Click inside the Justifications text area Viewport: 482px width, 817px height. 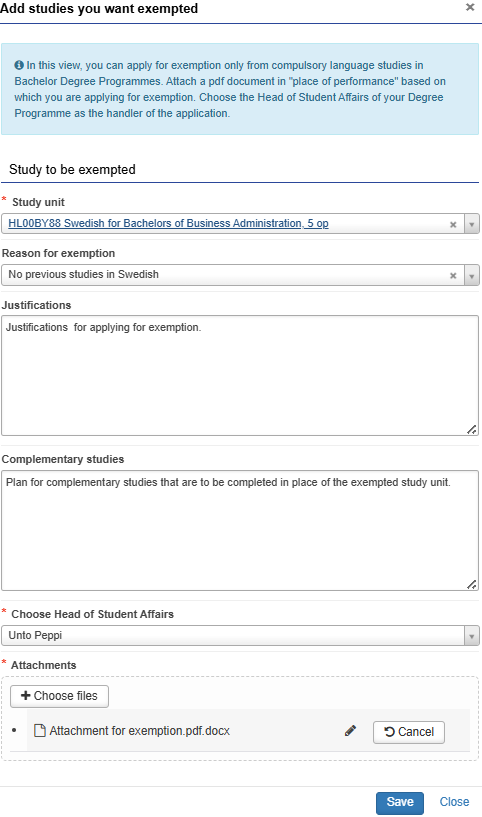[x=240, y=375]
